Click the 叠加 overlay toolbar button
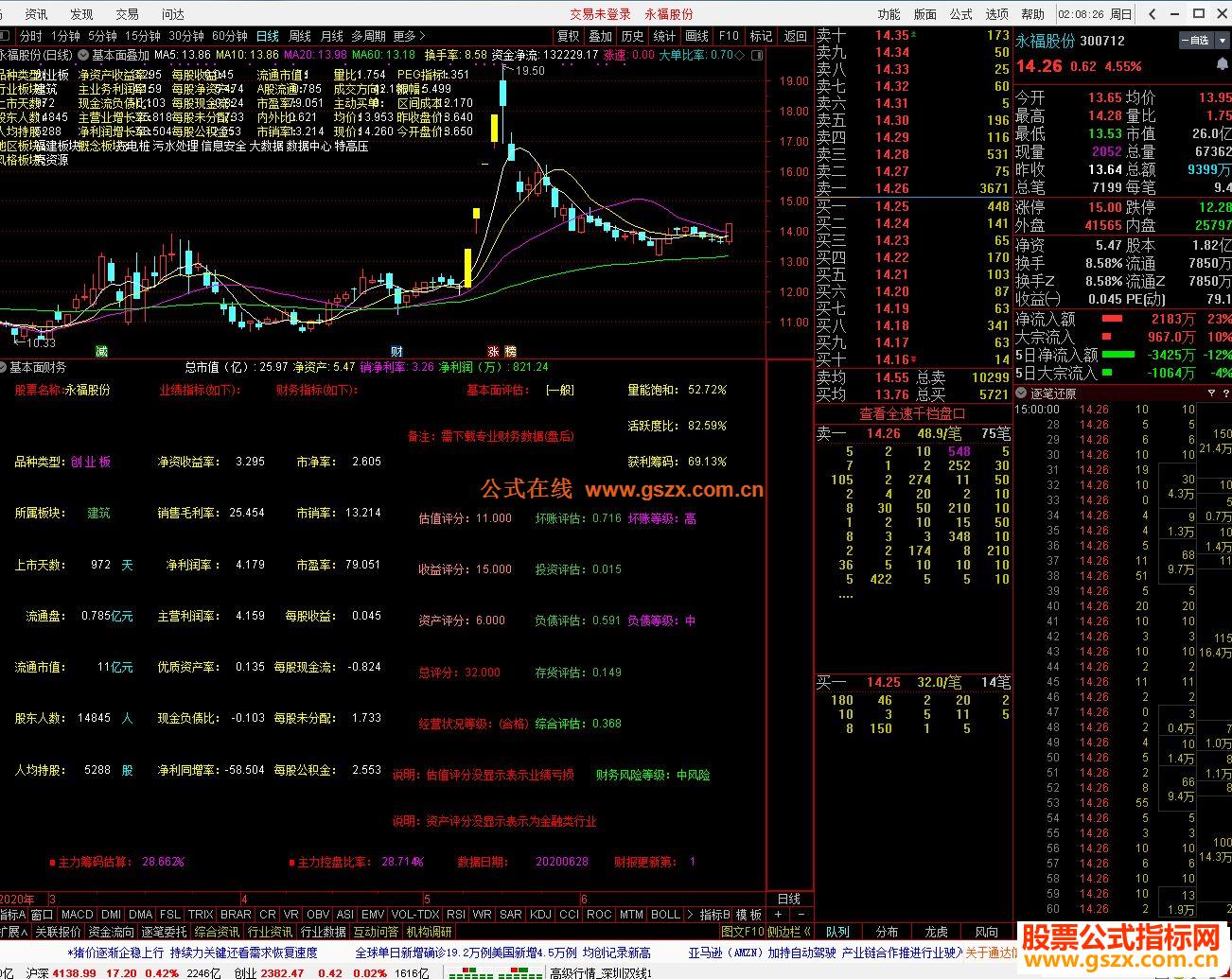Viewport: 1232px width, 979px height. point(600,36)
